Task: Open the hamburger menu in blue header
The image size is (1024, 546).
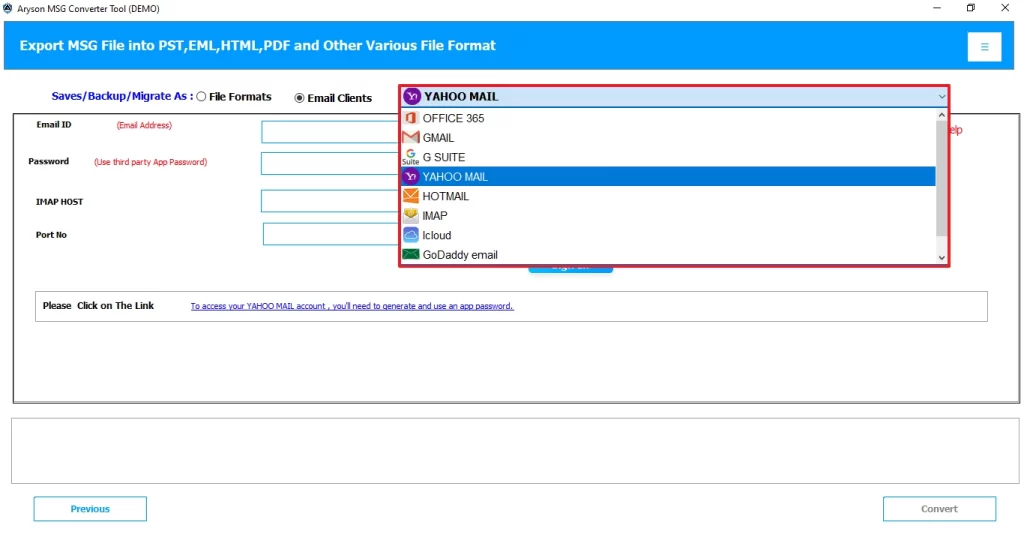Action: point(984,47)
